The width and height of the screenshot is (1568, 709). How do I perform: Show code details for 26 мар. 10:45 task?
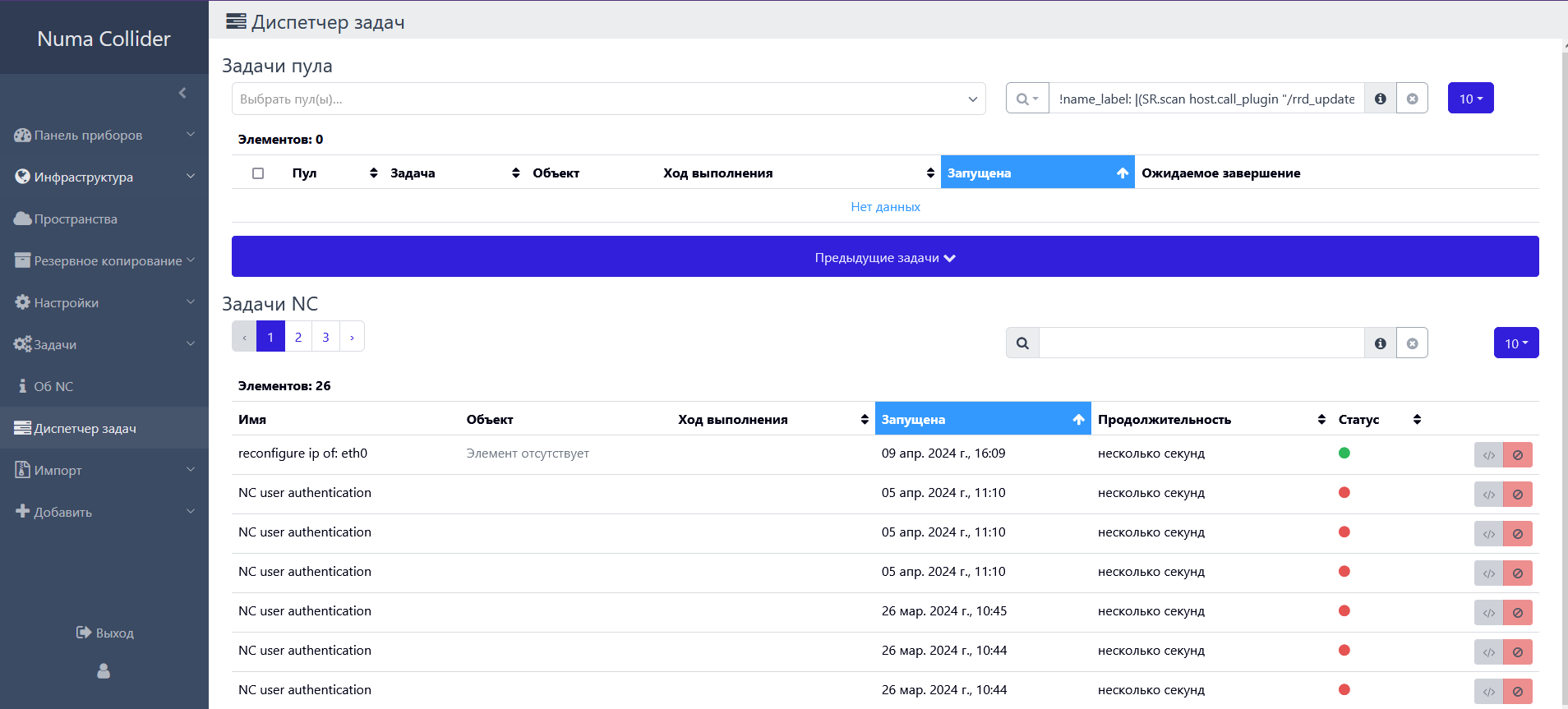coord(1488,612)
